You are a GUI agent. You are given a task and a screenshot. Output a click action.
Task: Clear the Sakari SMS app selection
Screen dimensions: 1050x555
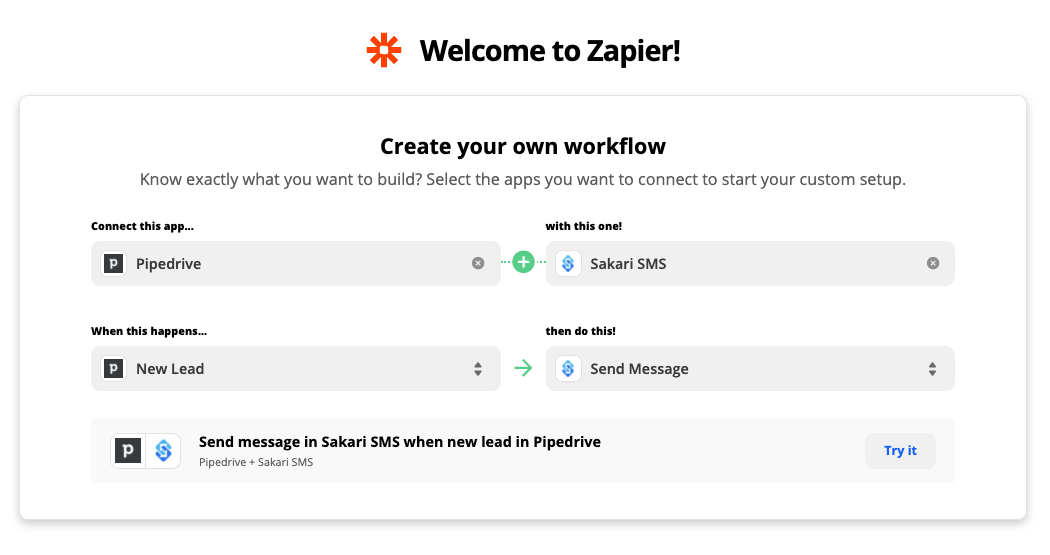pos(932,263)
